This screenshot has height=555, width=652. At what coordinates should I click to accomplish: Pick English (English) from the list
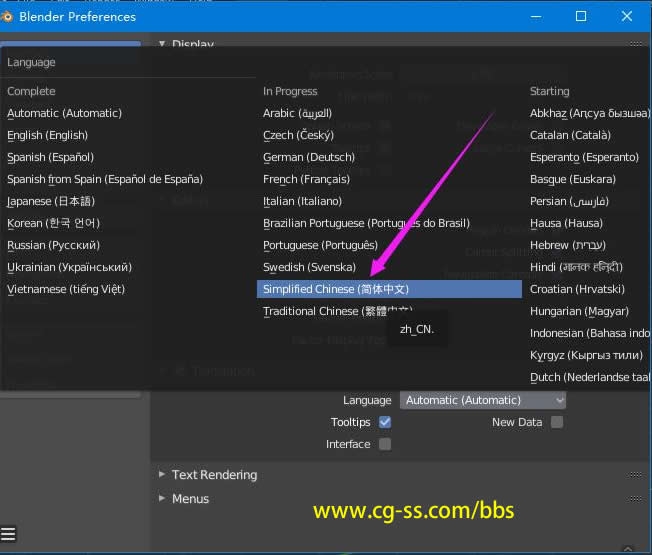pyautogui.click(x=47, y=135)
